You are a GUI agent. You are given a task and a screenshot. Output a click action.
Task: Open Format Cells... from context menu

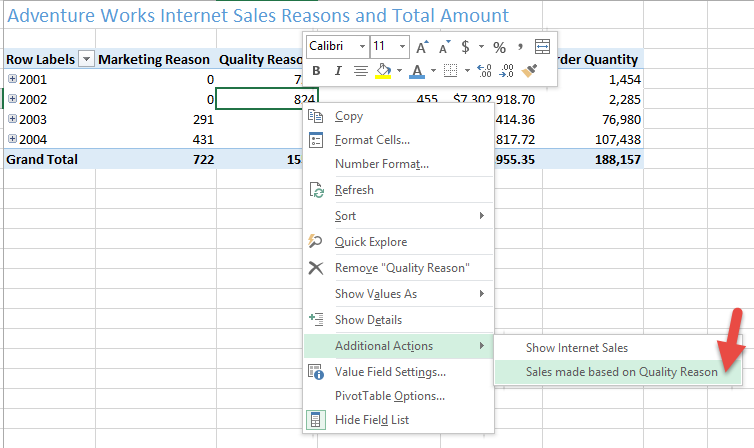(399, 140)
